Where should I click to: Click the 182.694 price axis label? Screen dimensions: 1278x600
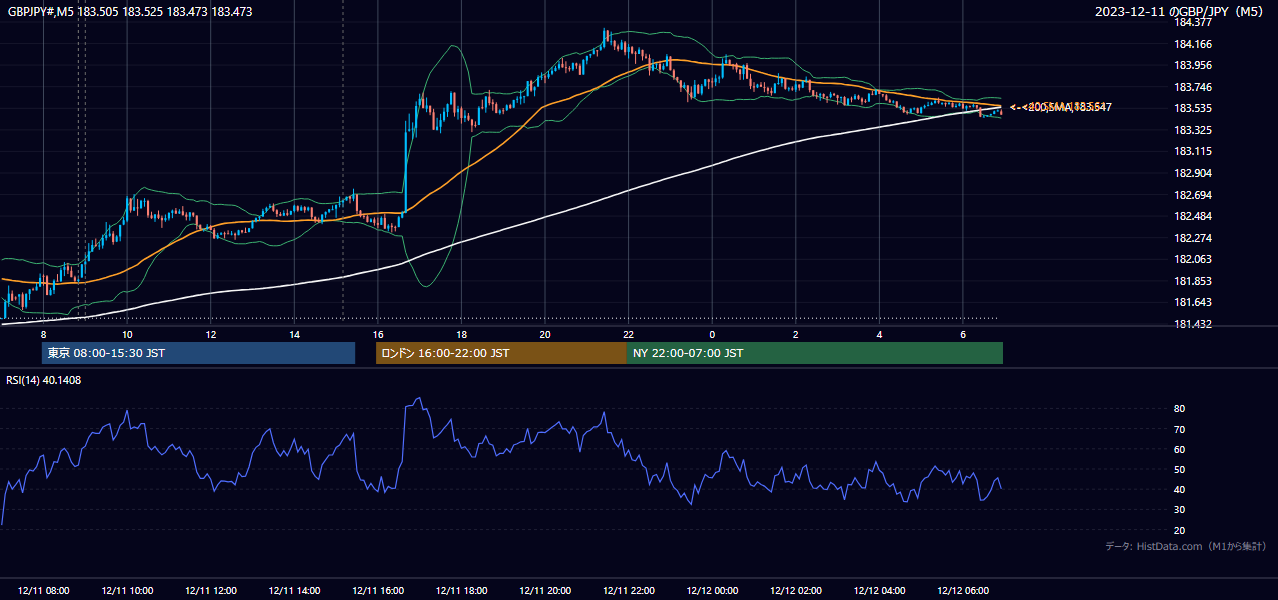1192,195
